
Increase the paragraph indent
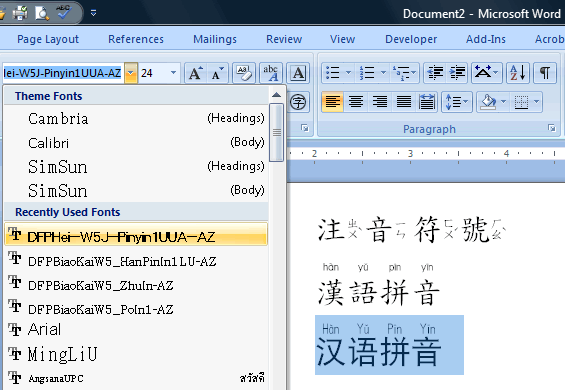[x=457, y=72]
